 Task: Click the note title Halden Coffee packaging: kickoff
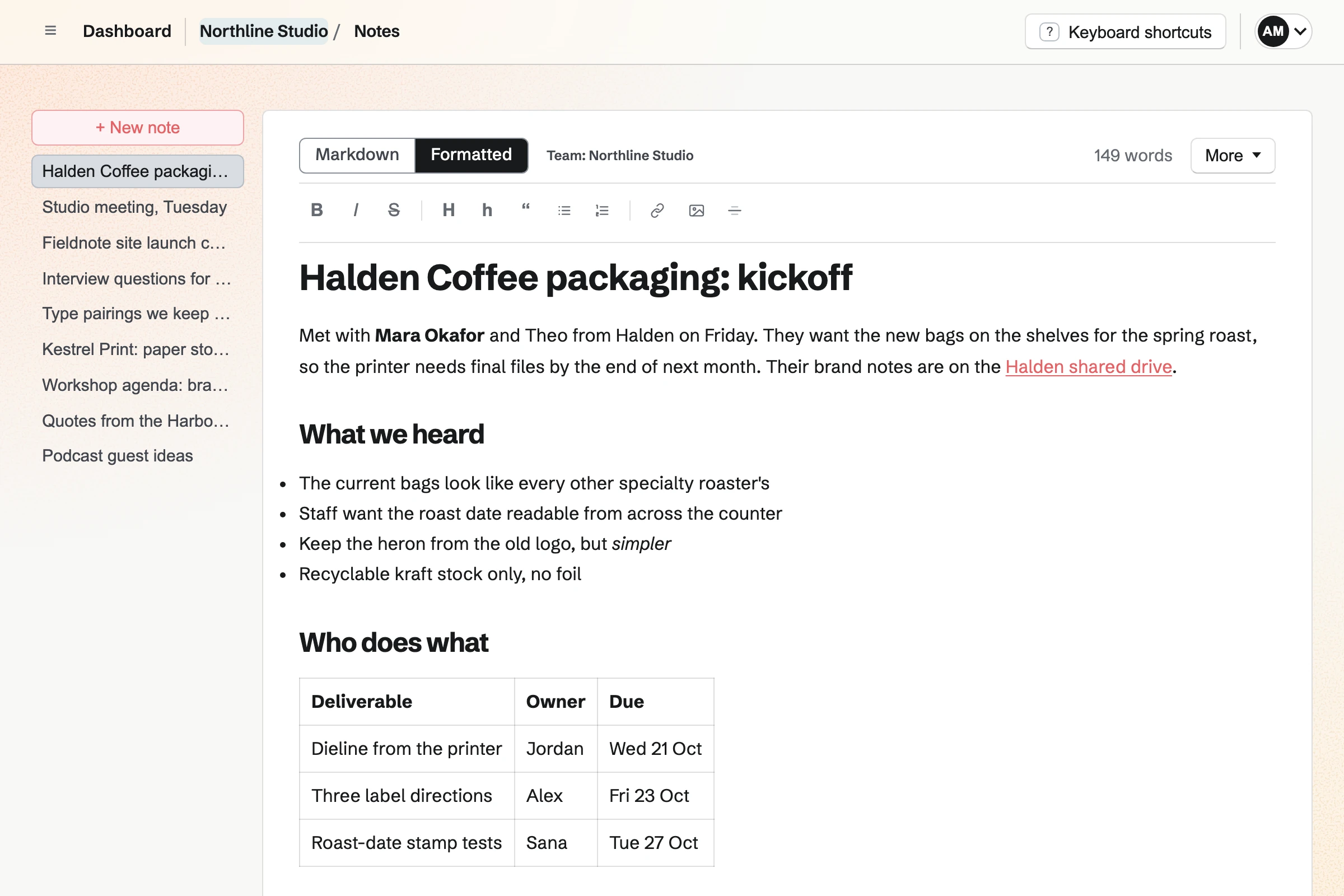[576, 278]
